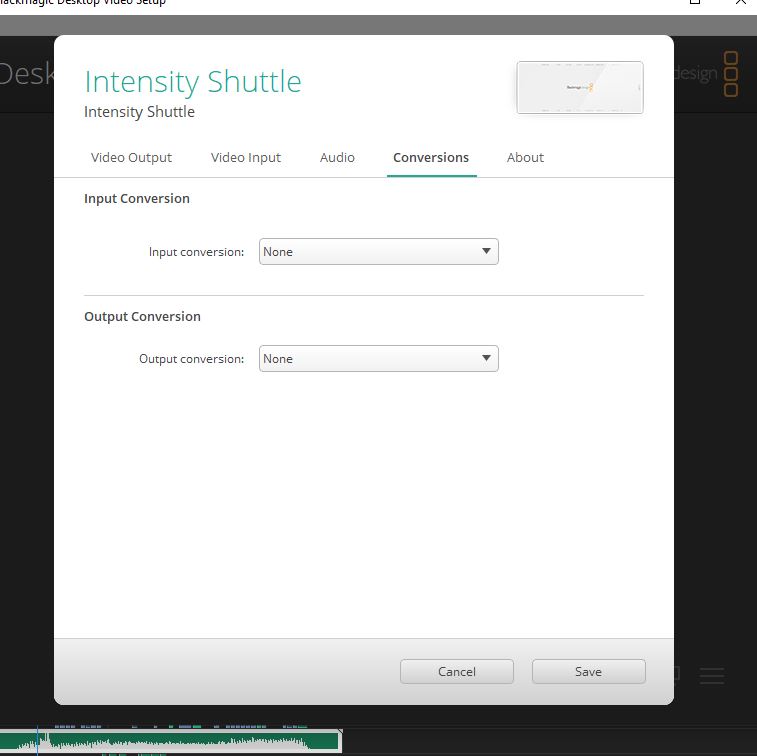Select the Conversions tab

(x=431, y=157)
